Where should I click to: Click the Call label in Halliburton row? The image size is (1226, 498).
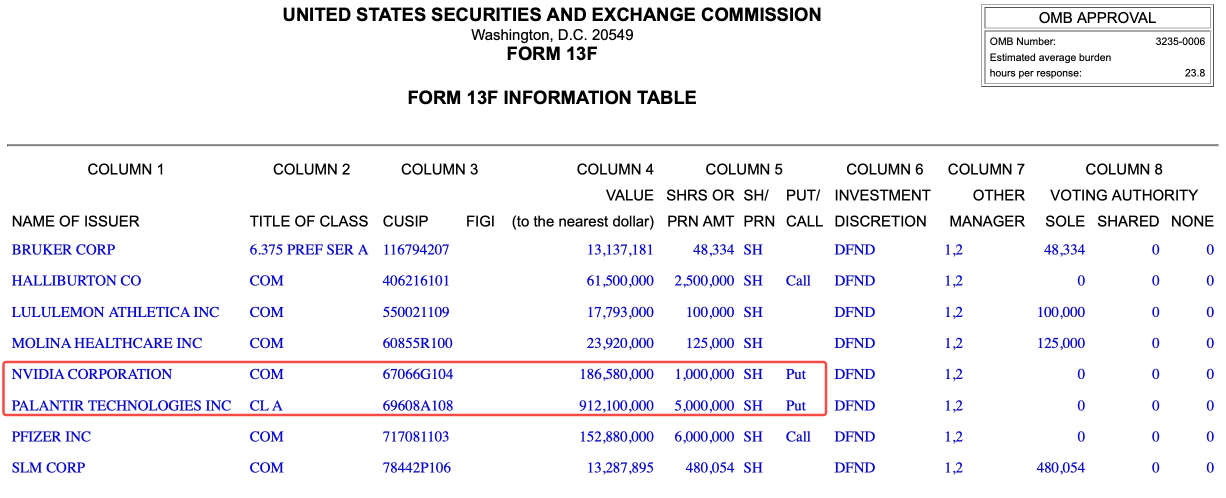click(x=798, y=281)
